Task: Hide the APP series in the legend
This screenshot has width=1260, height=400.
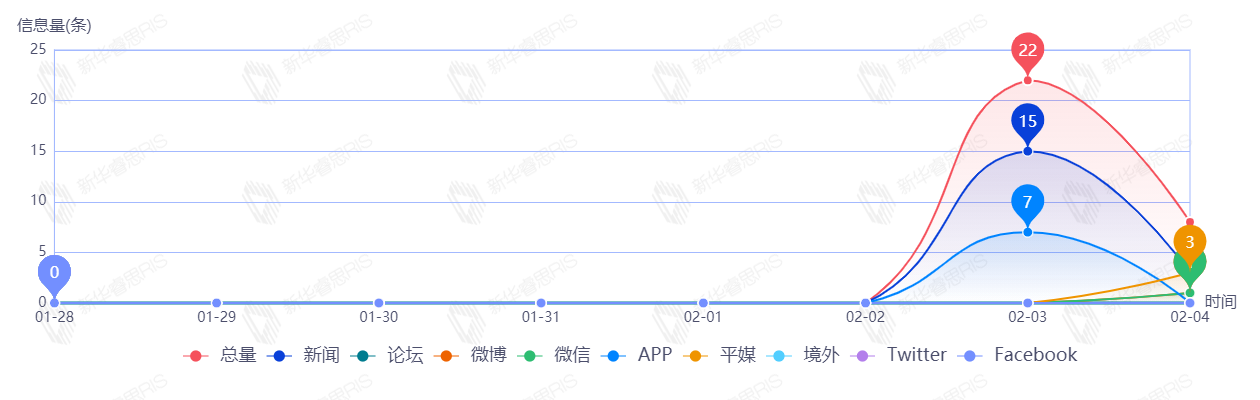Action: coord(639,355)
